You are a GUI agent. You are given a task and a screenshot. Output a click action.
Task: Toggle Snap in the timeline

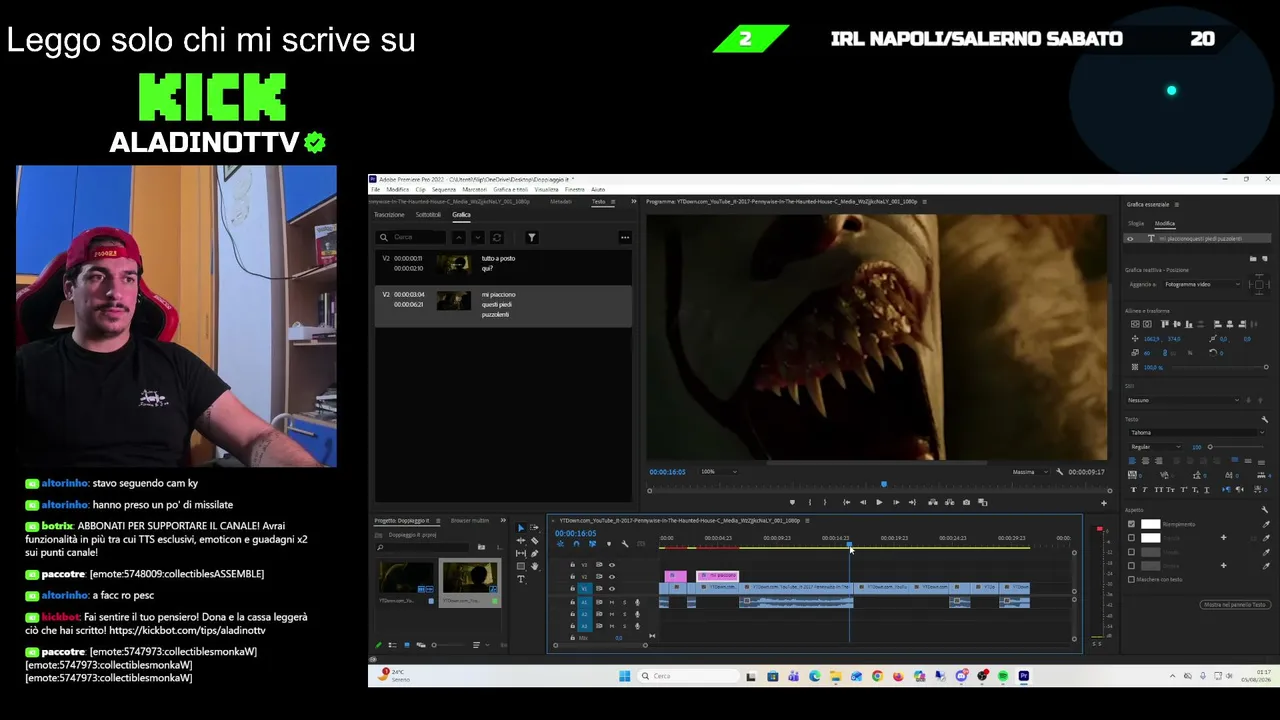tap(576, 544)
